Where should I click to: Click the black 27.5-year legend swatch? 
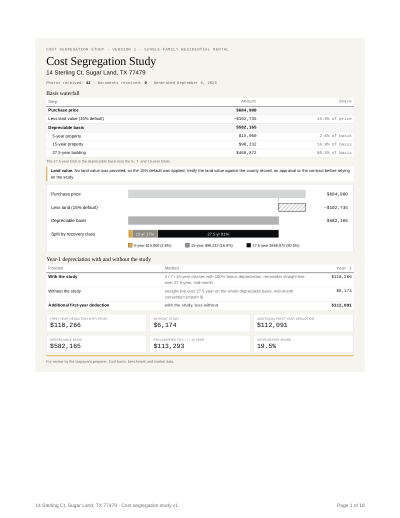pyautogui.click(x=248, y=245)
